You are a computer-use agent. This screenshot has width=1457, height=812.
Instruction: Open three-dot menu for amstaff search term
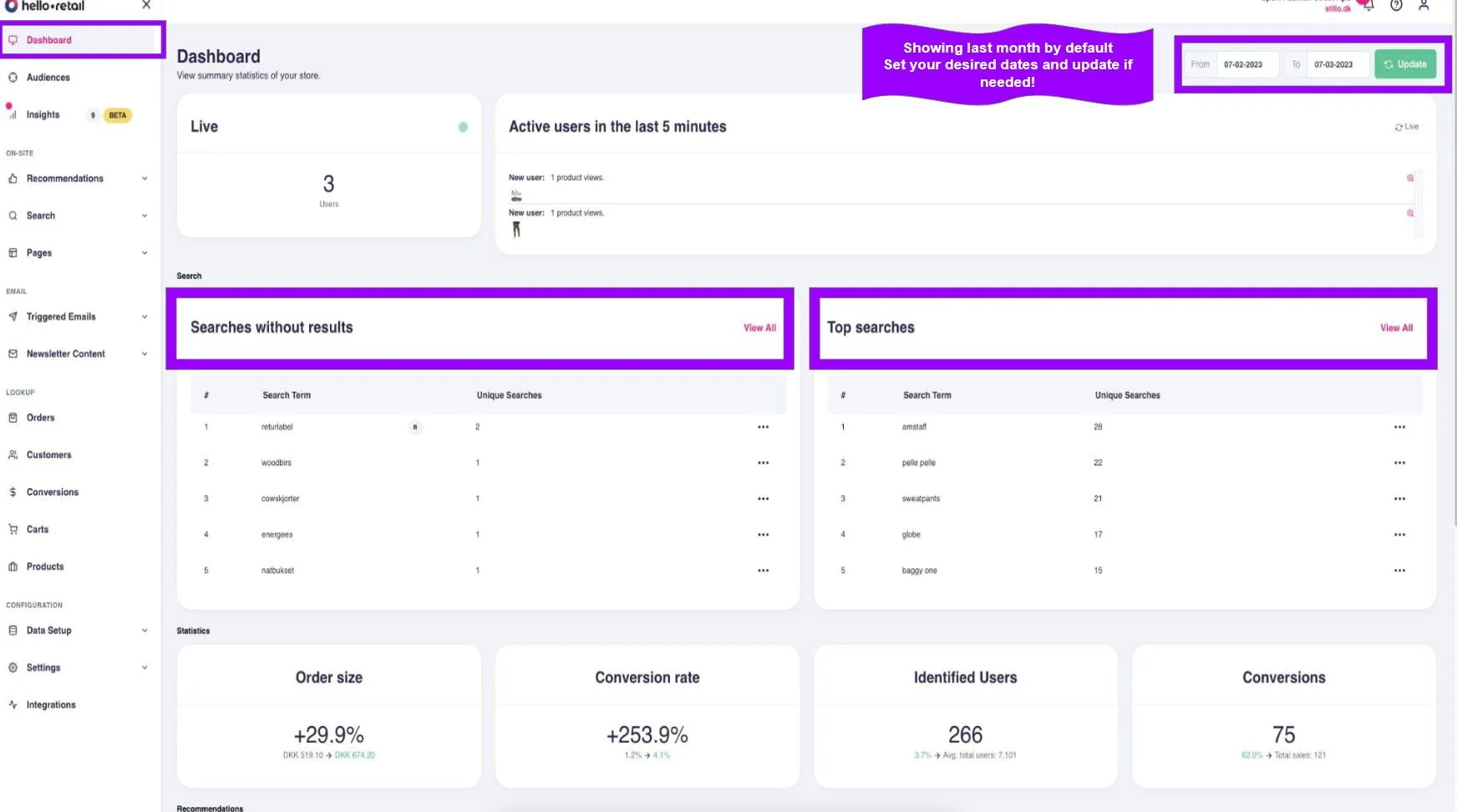(x=1399, y=427)
